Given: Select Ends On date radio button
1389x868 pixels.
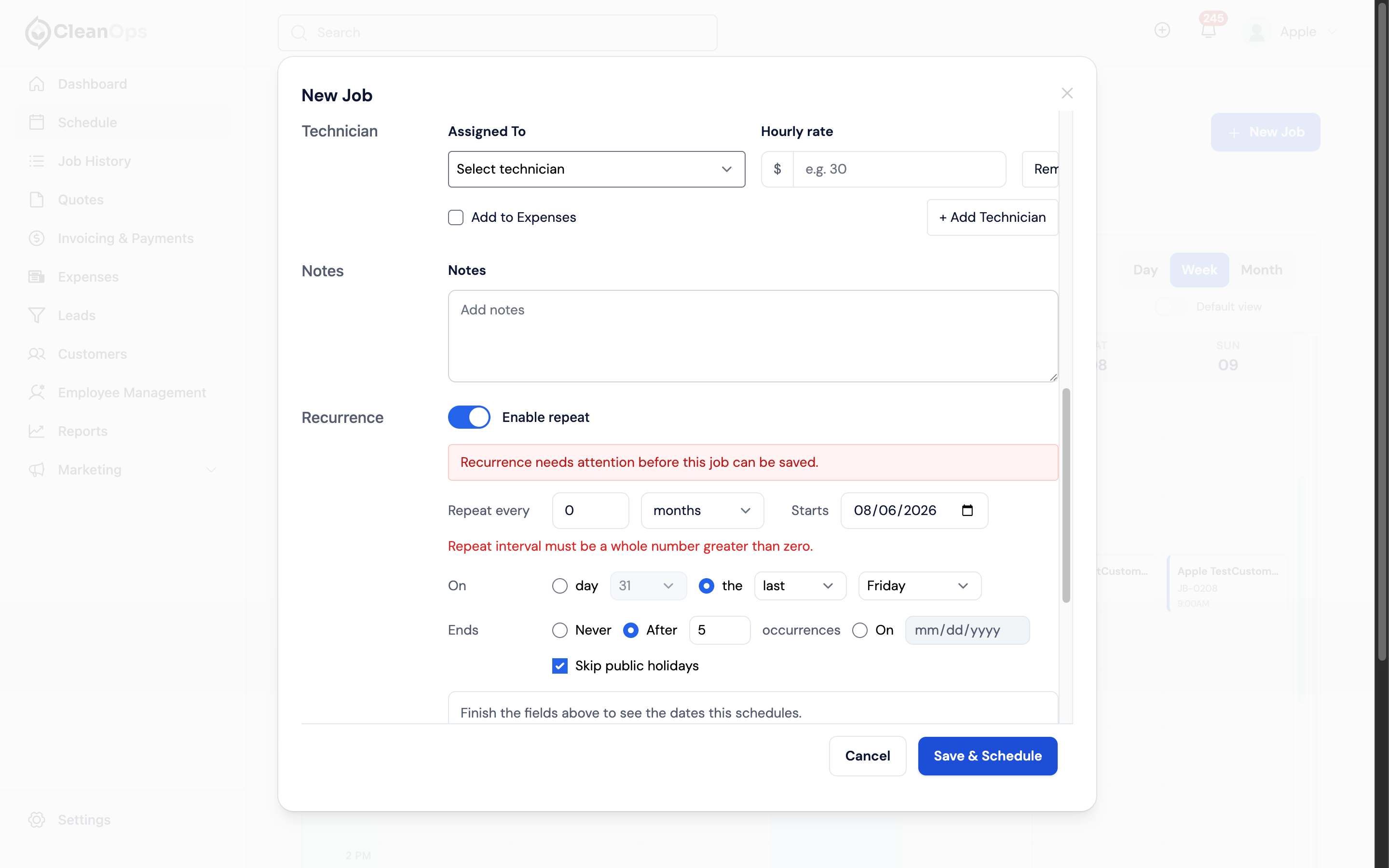Looking at the screenshot, I should coord(860,630).
